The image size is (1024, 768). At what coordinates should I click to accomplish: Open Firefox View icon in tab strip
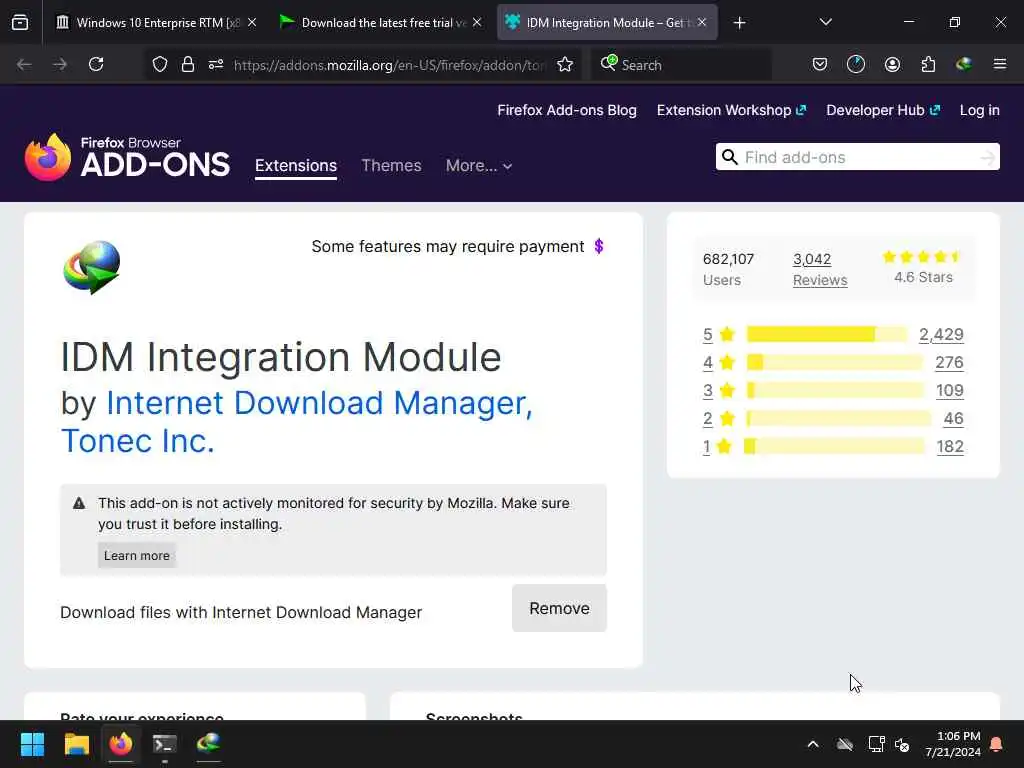[x=20, y=23]
